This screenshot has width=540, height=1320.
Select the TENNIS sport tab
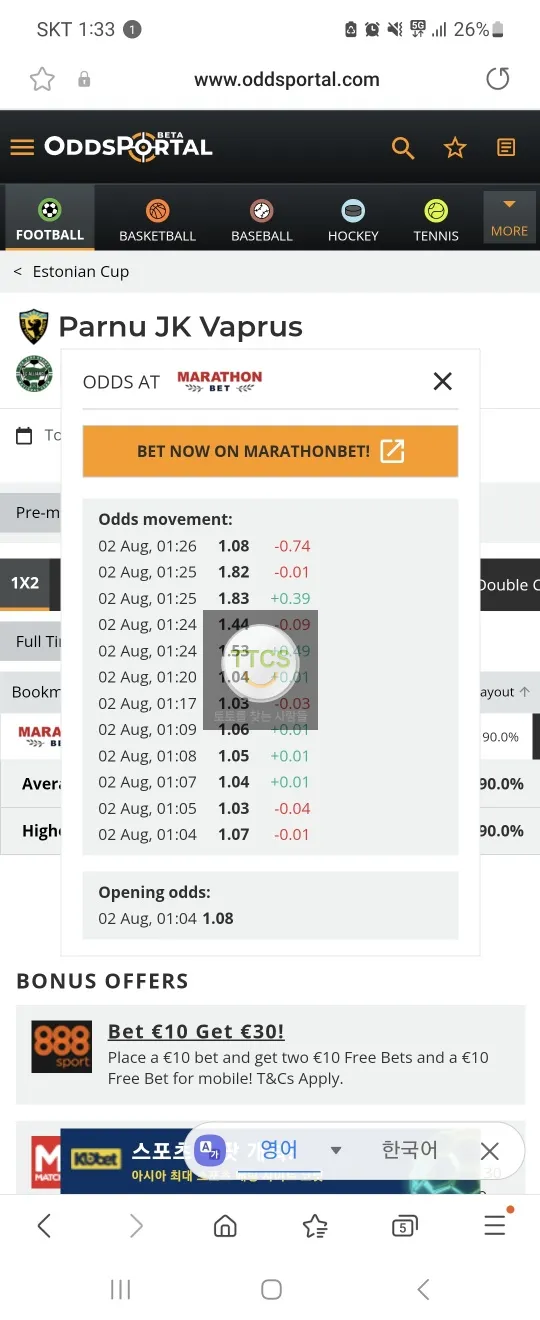(x=436, y=221)
